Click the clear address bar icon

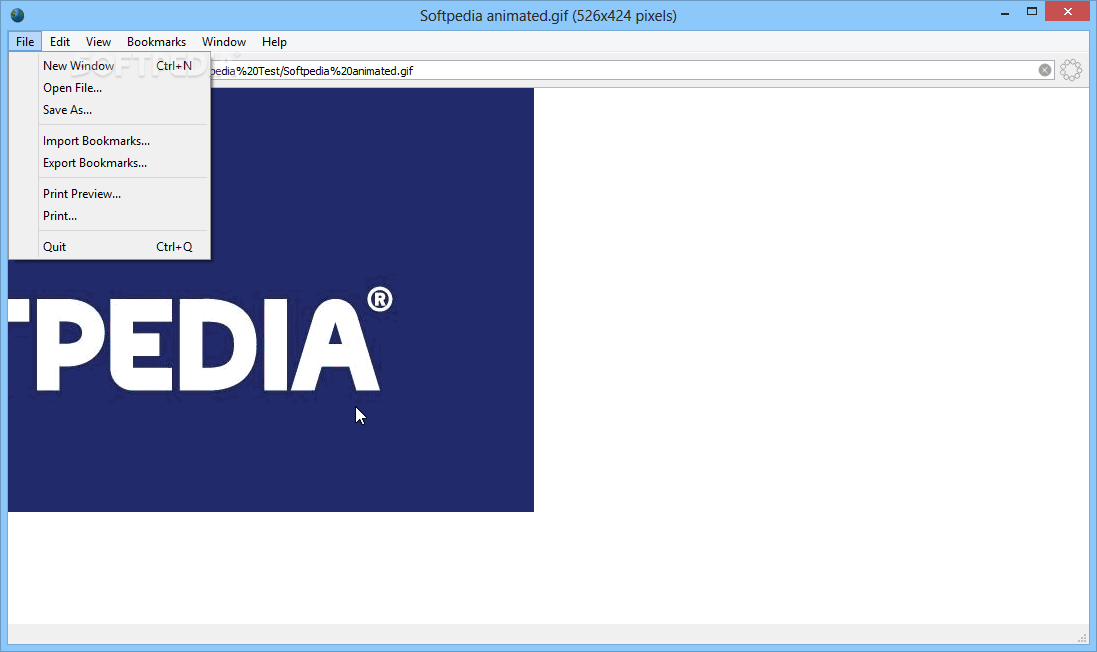(1045, 70)
